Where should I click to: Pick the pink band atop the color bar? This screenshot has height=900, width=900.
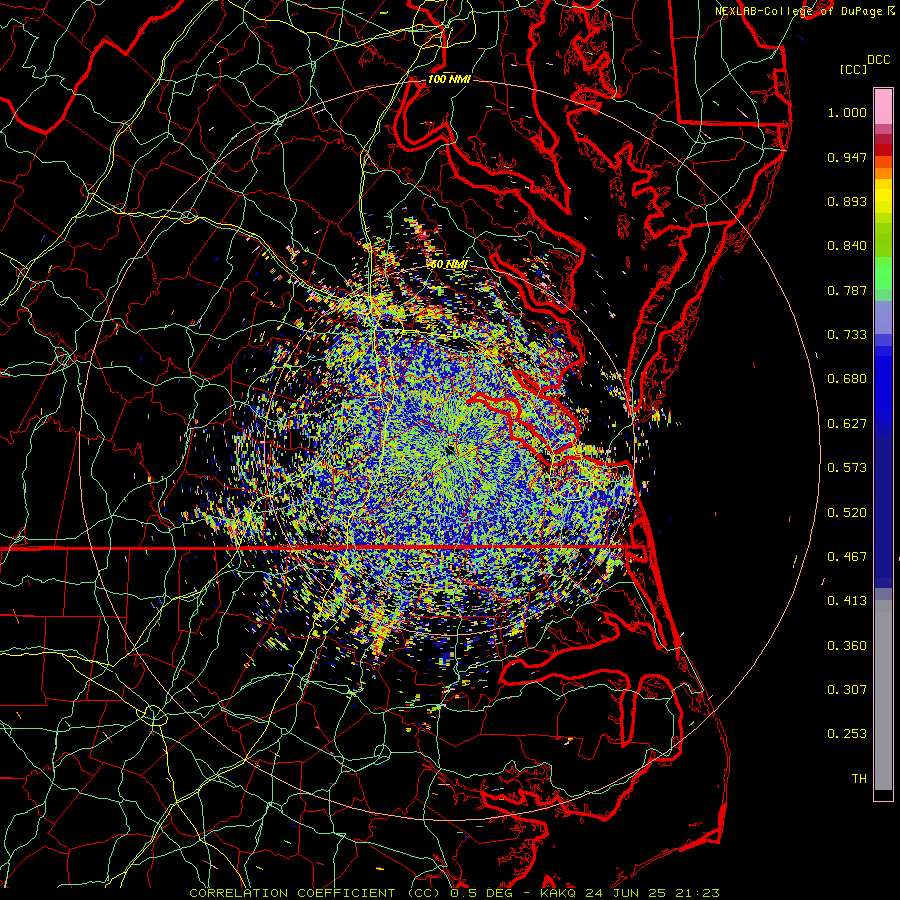pos(883,106)
